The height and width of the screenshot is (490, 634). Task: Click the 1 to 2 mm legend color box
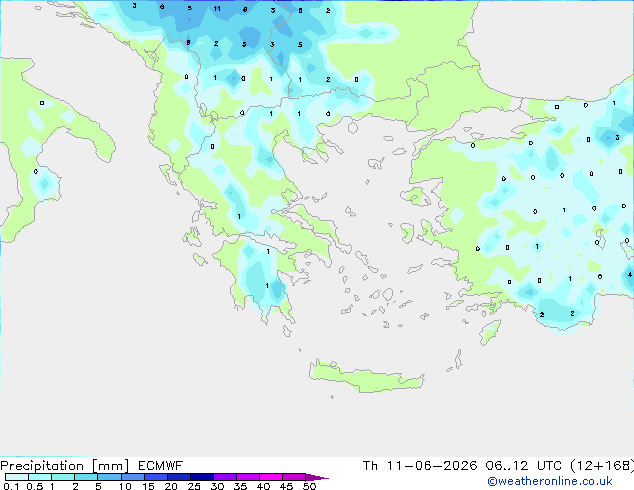(x=63, y=477)
